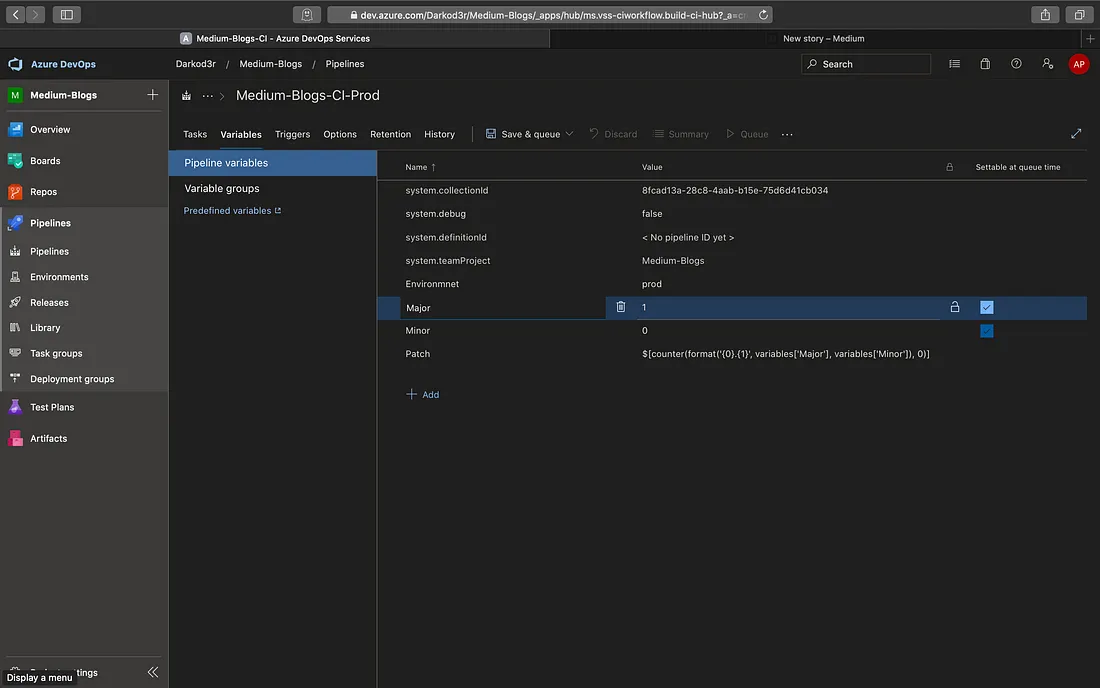Viewport: 1100px width, 688px height.
Task: Uncheck settable at queue time for Minor
Action: pyautogui.click(x=986, y=330)
